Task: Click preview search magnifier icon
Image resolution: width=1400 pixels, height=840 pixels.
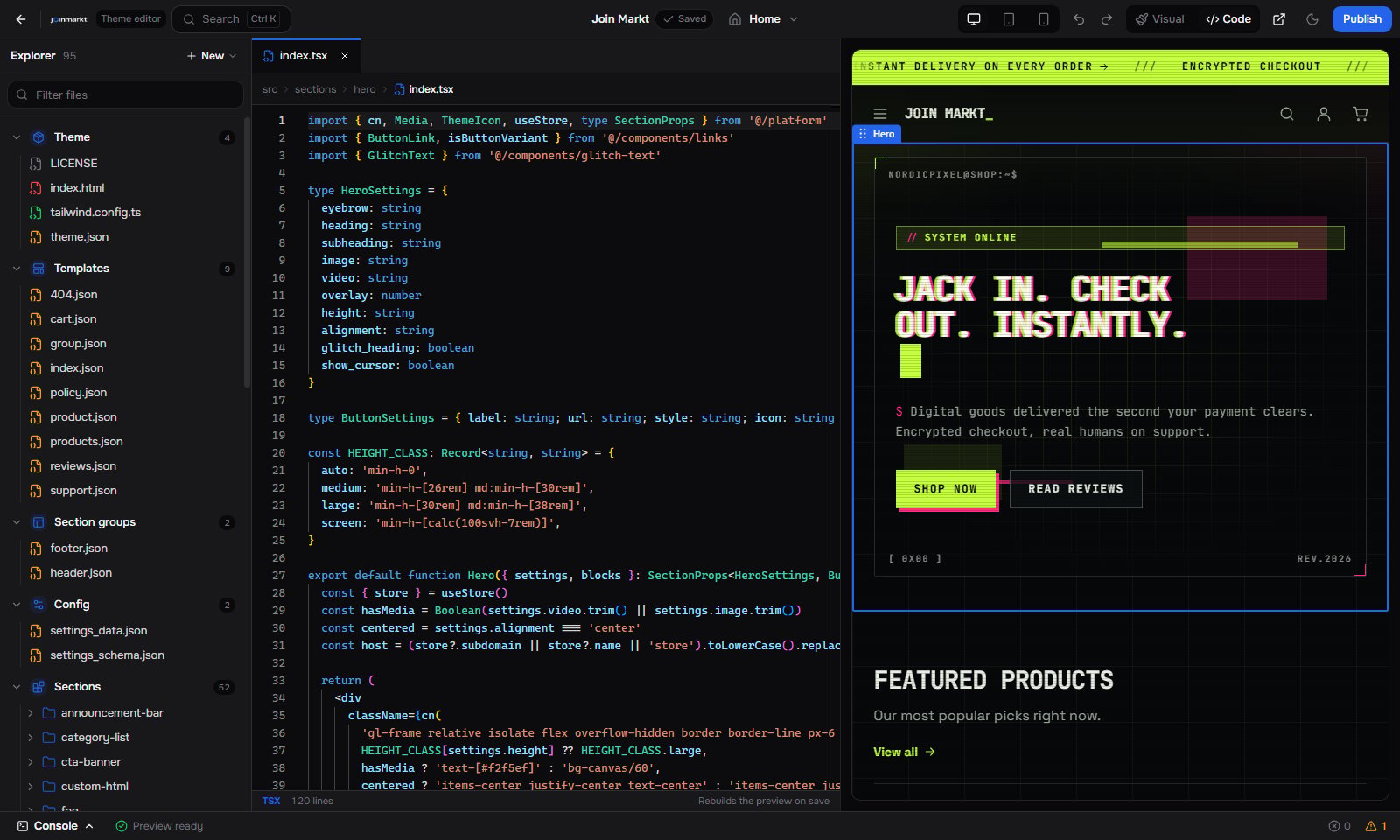Action: [1287, 114]
